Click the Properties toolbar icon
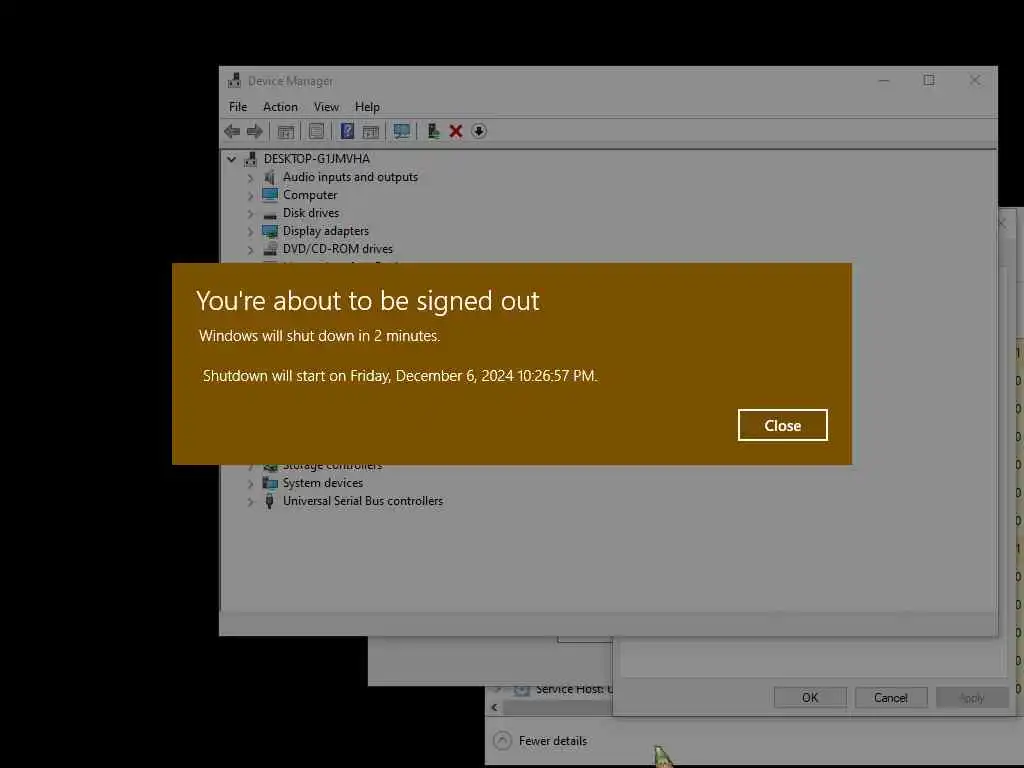 [316, 131]
